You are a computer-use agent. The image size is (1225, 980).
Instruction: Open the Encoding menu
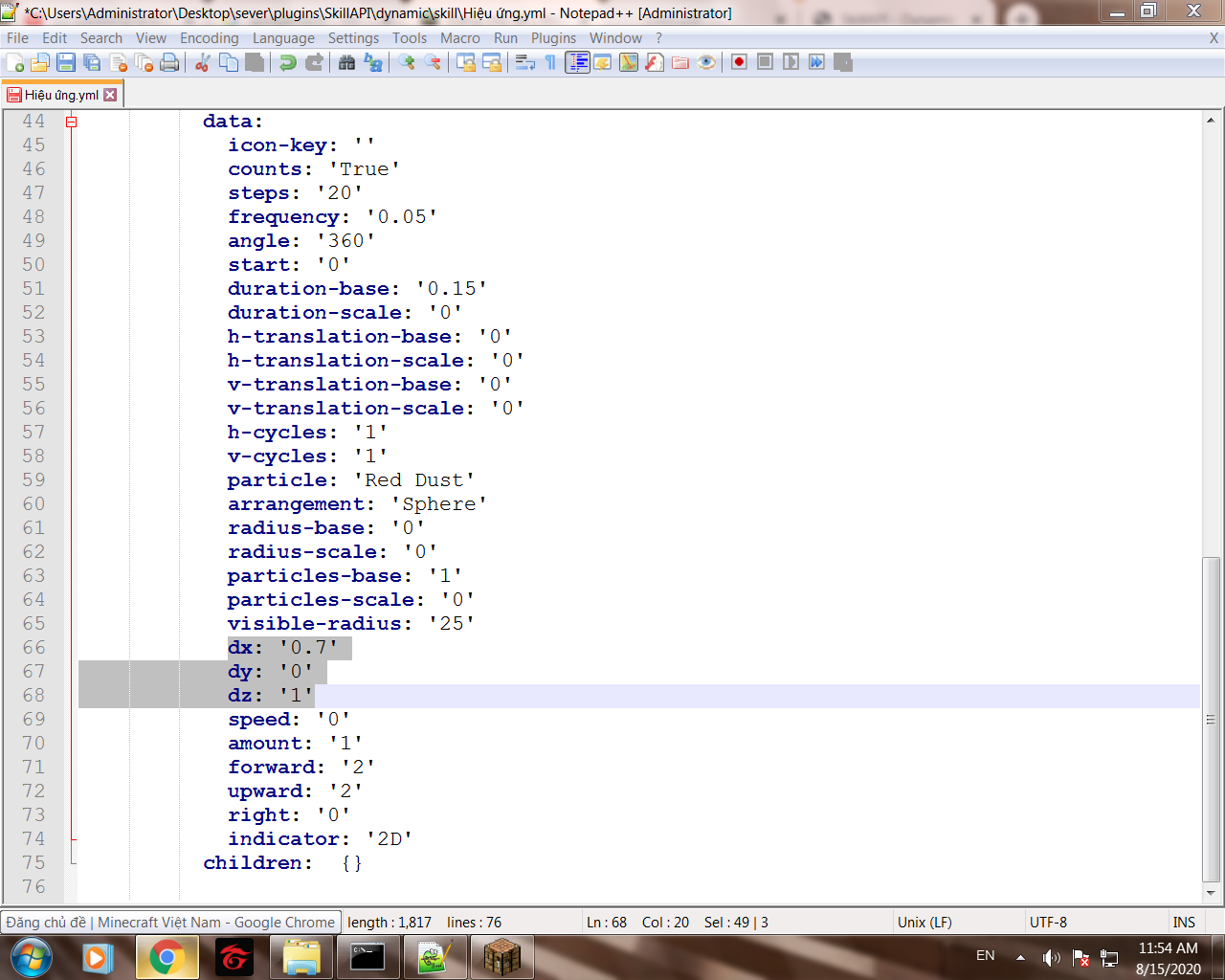209,38
